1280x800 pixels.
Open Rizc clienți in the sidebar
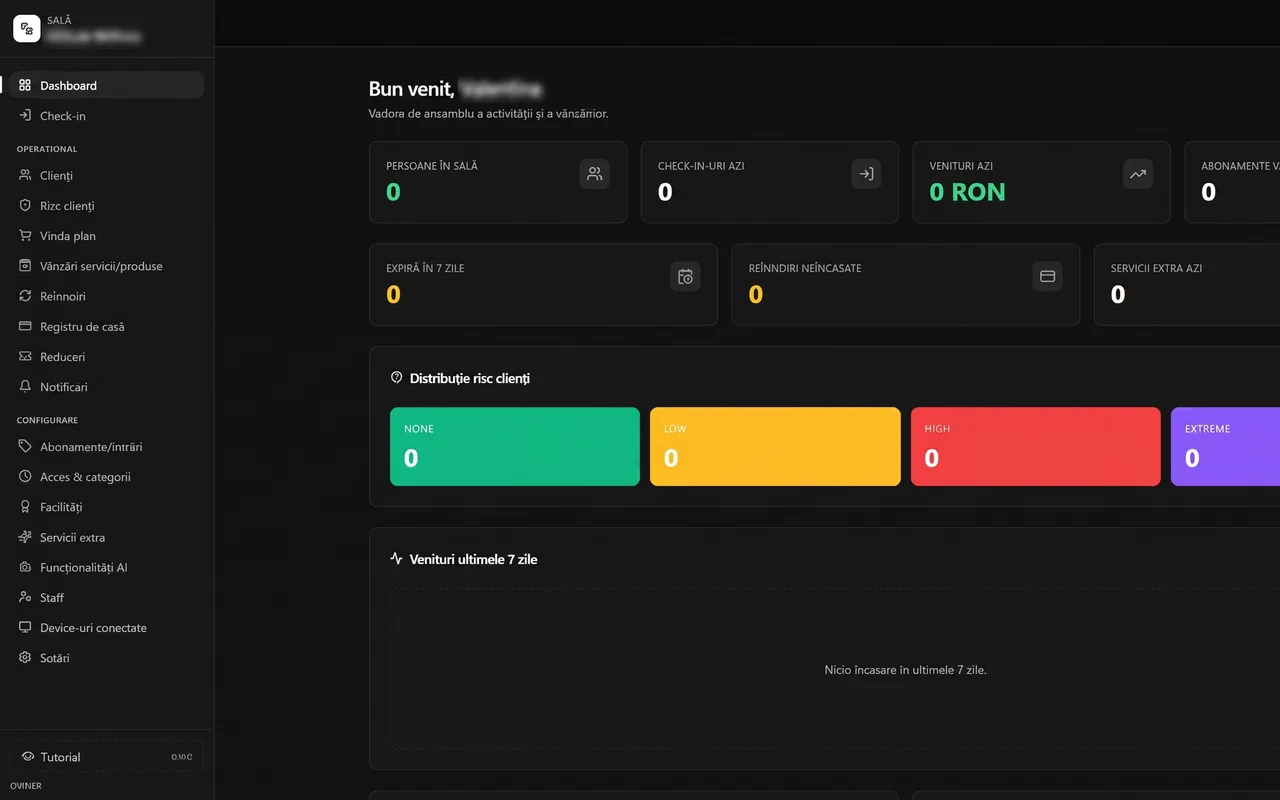point(106,206)
